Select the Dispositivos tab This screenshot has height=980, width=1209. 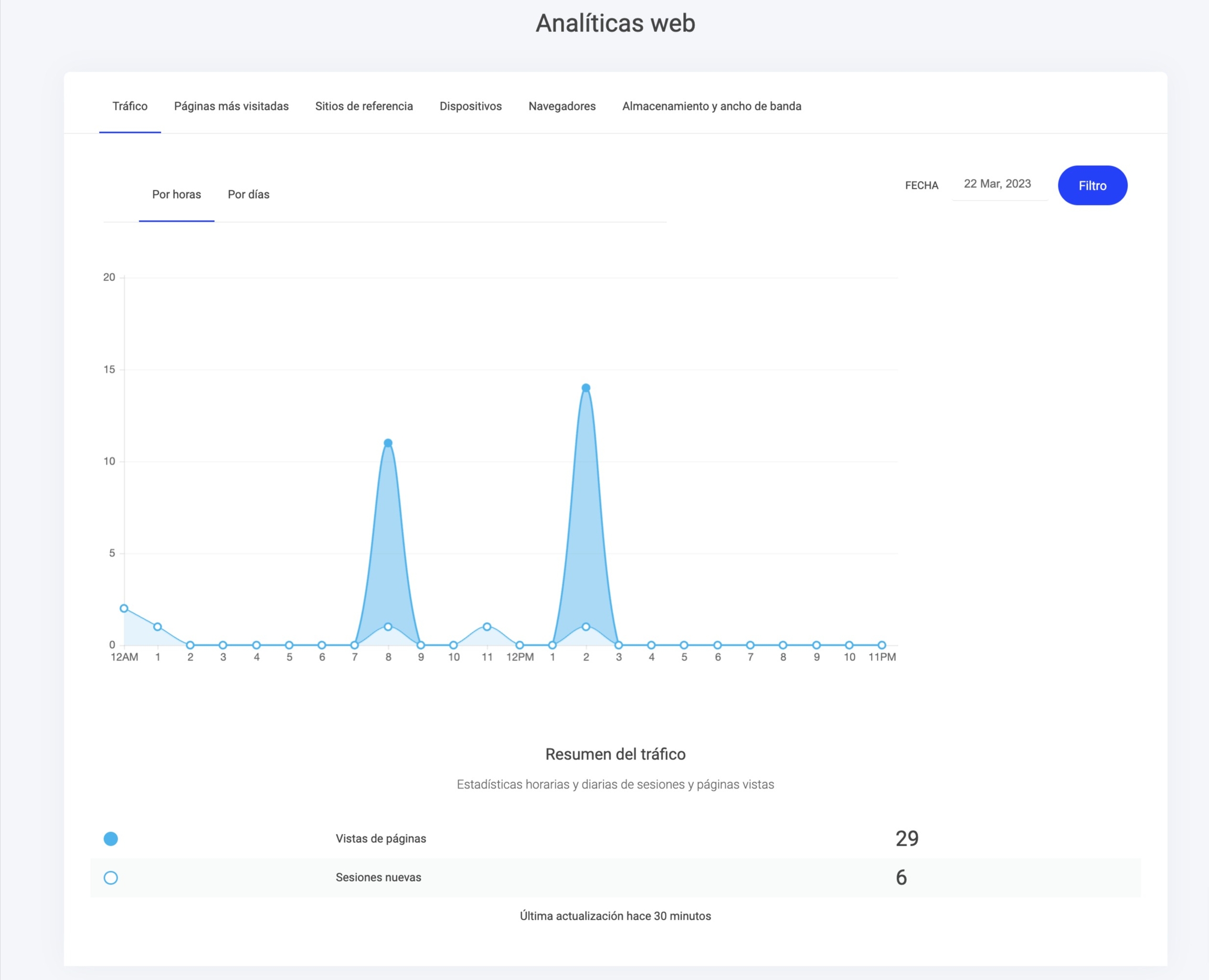click(470, 106)
